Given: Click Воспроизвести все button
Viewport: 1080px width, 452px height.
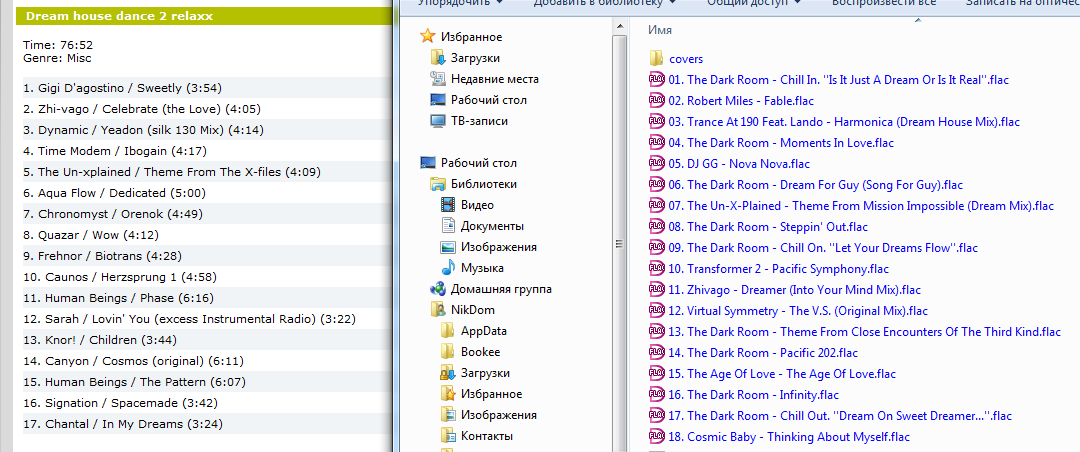Looking at the screenshot, I should pos(884,3).
